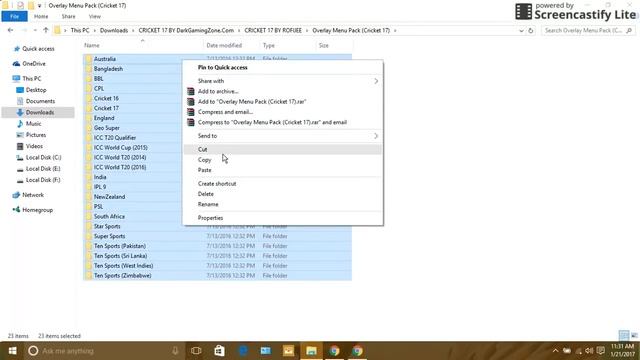Open the address bar history dropdown

[521, 31]
